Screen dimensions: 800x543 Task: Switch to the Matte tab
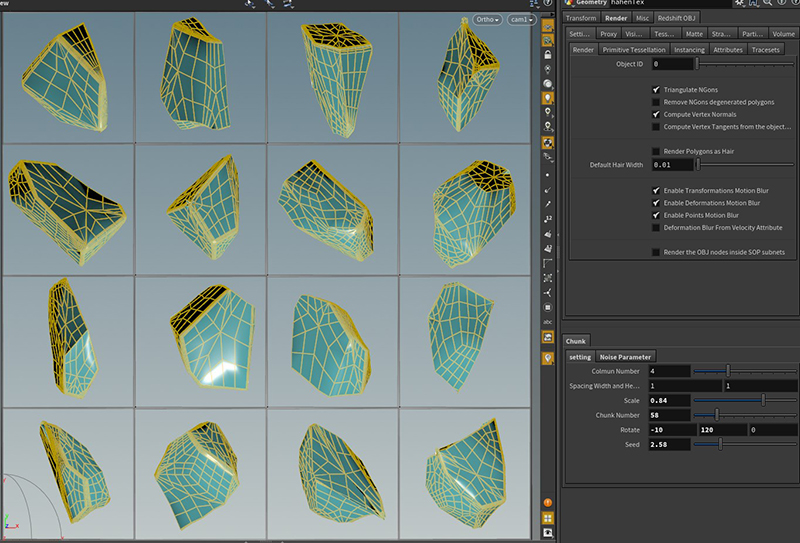[694, 34]
